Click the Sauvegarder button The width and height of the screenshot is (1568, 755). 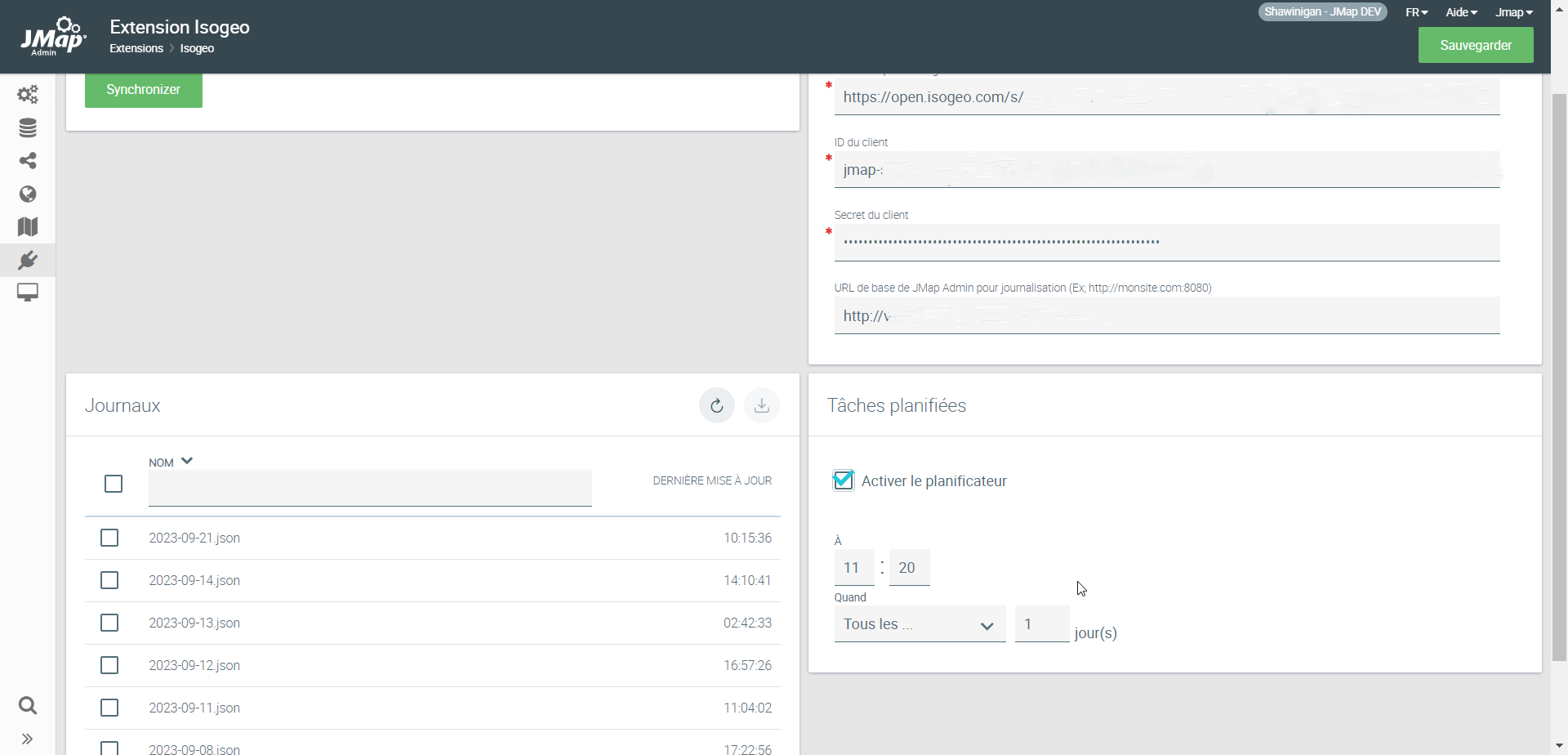click(1476, 45)
